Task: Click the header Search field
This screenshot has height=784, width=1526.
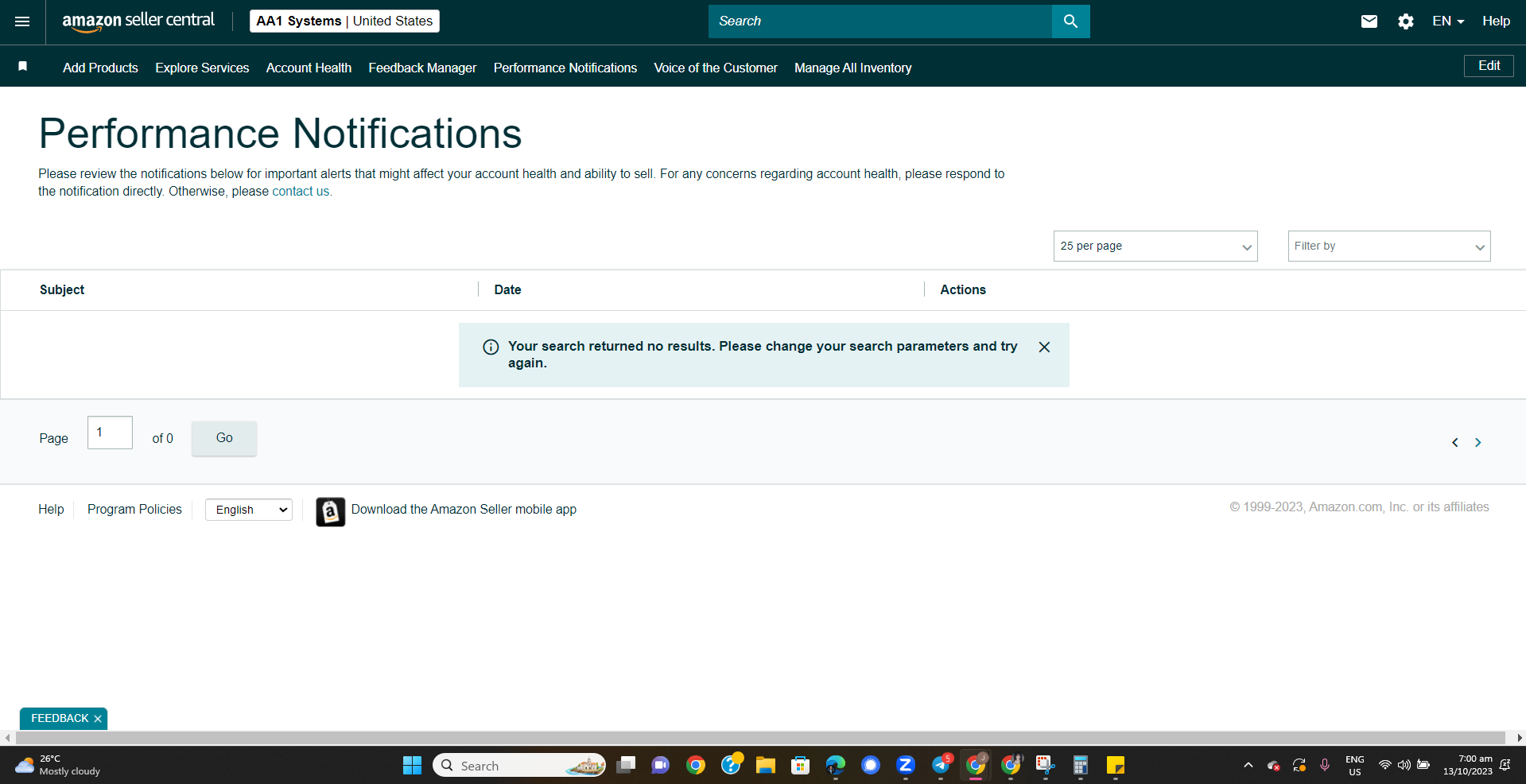Action: pyautogui.click(x=880, y=21)
